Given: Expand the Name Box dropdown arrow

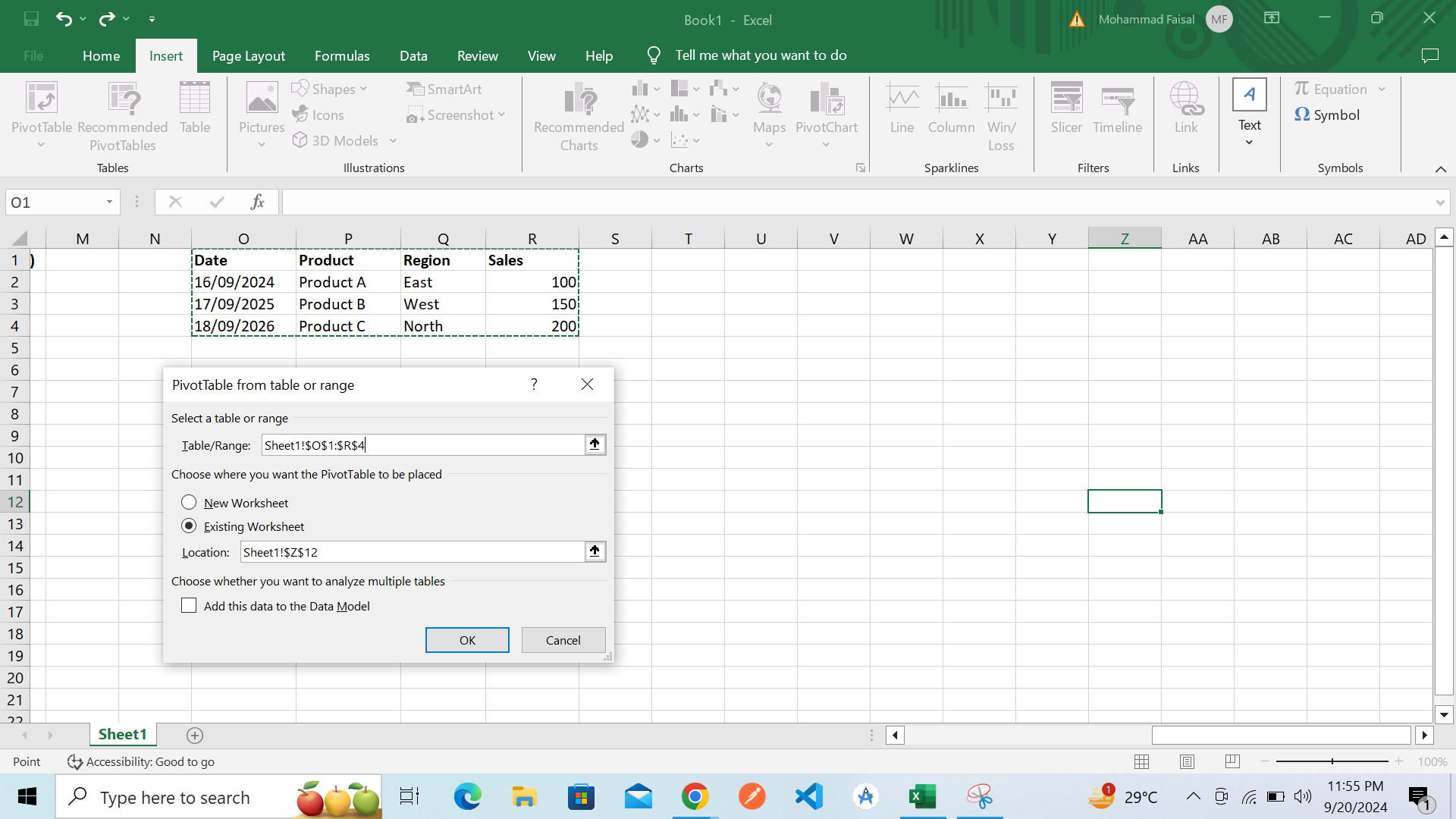Looking at the screenshot, I should [x=109, y=202].
